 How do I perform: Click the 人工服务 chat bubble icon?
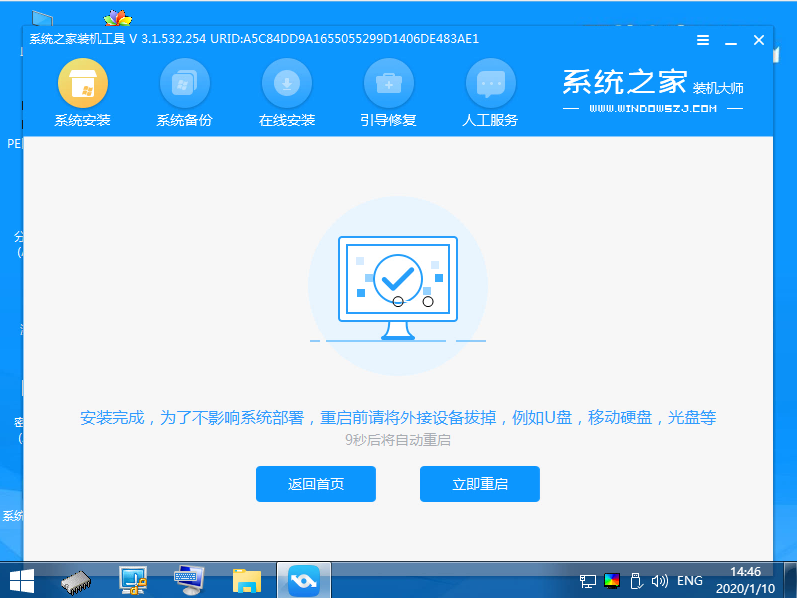pos(490,84)
